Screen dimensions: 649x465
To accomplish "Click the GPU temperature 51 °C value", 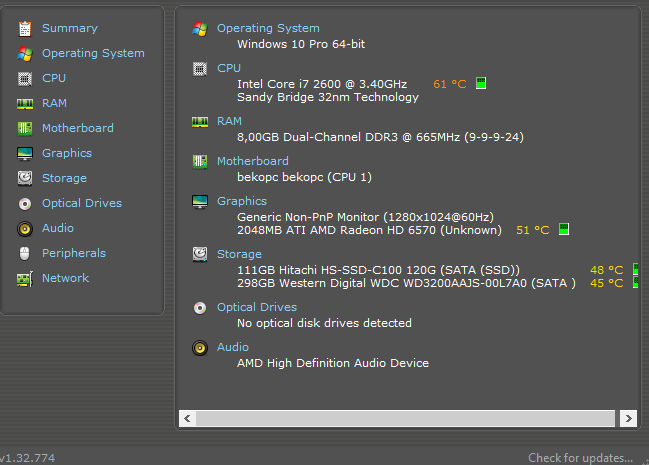I will (533, 230).
